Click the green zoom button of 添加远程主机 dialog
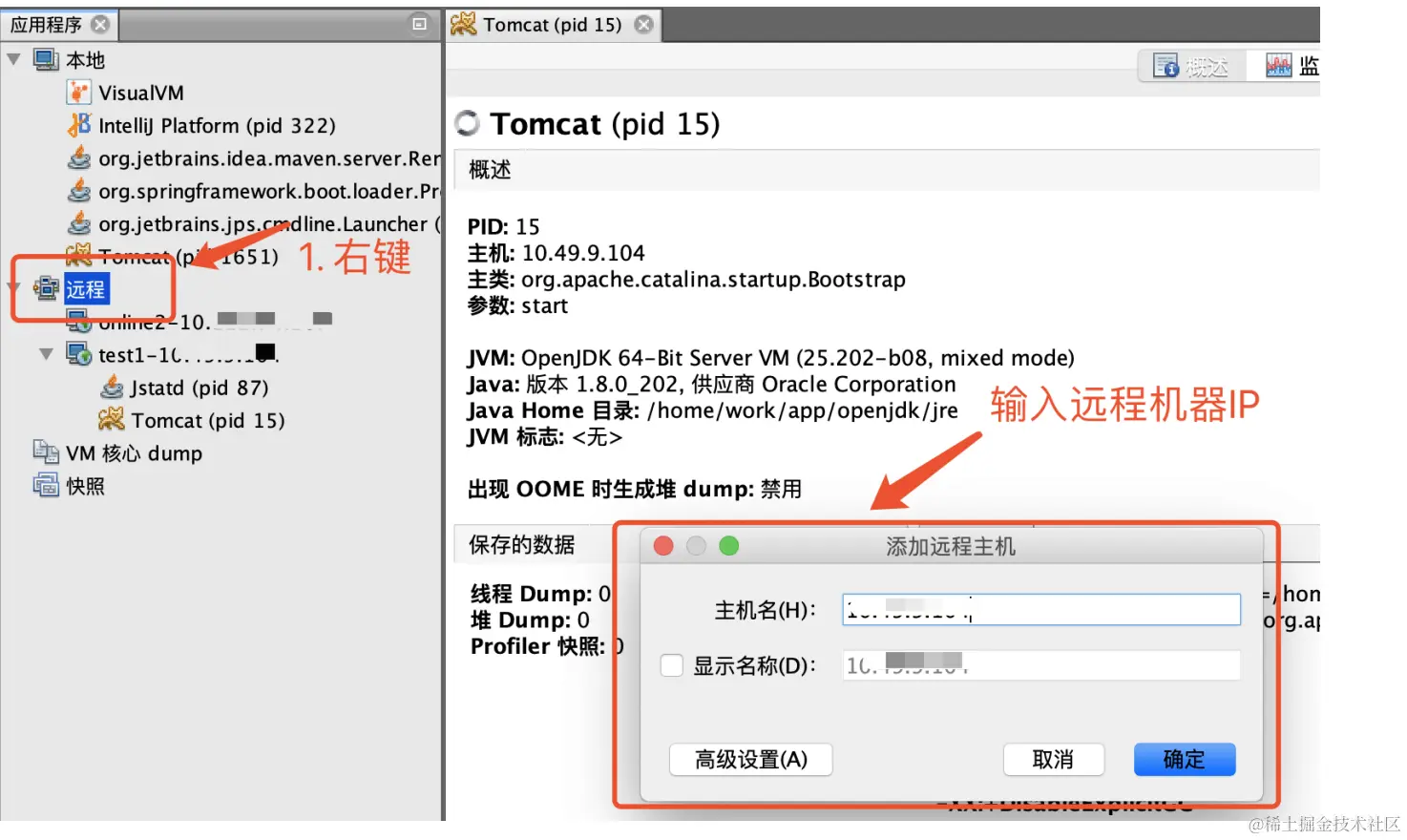The width and height of the screenshot is (1407, 840). [729, 546]
